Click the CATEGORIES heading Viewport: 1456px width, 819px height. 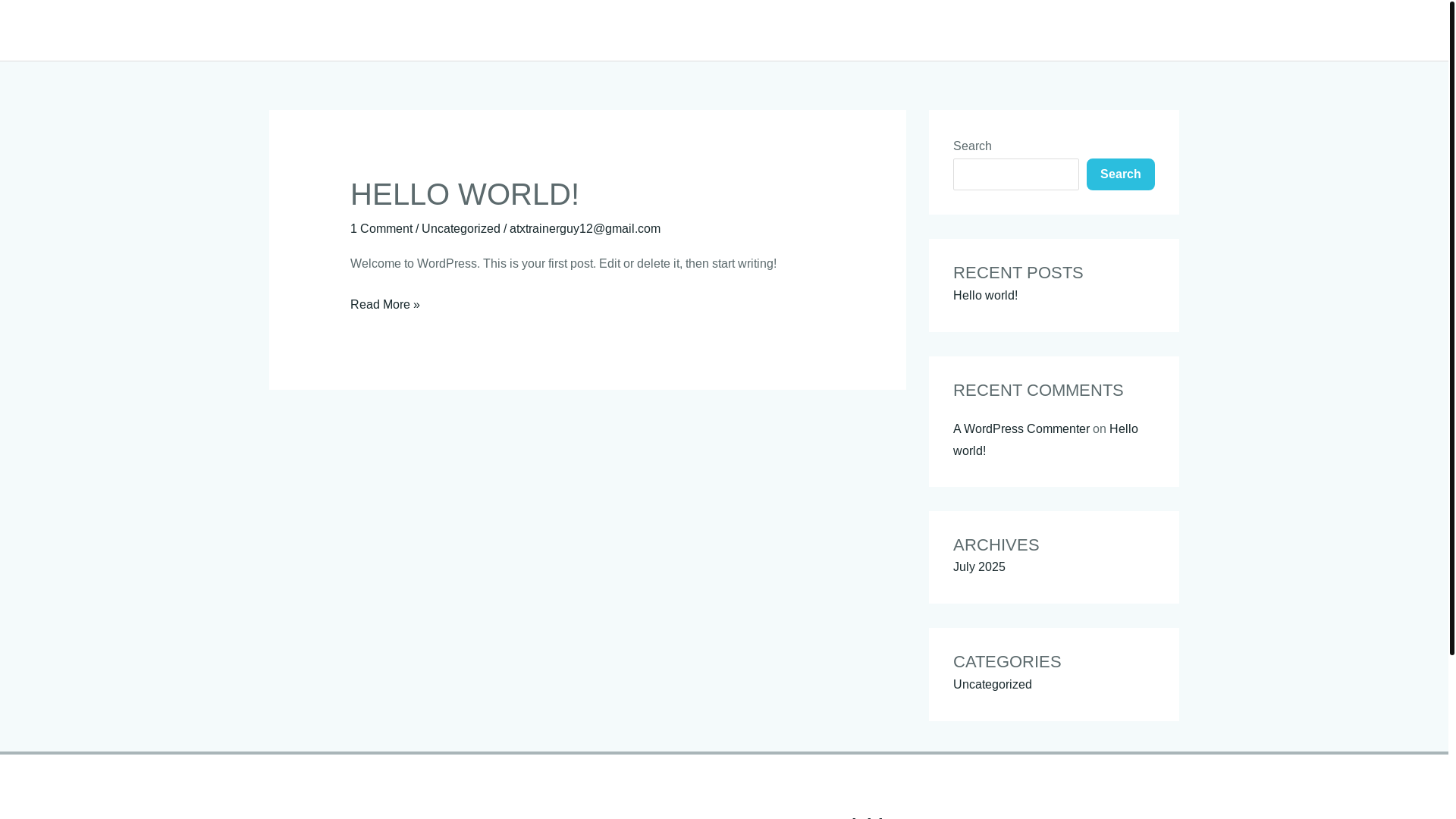[x=1006, y=661]
